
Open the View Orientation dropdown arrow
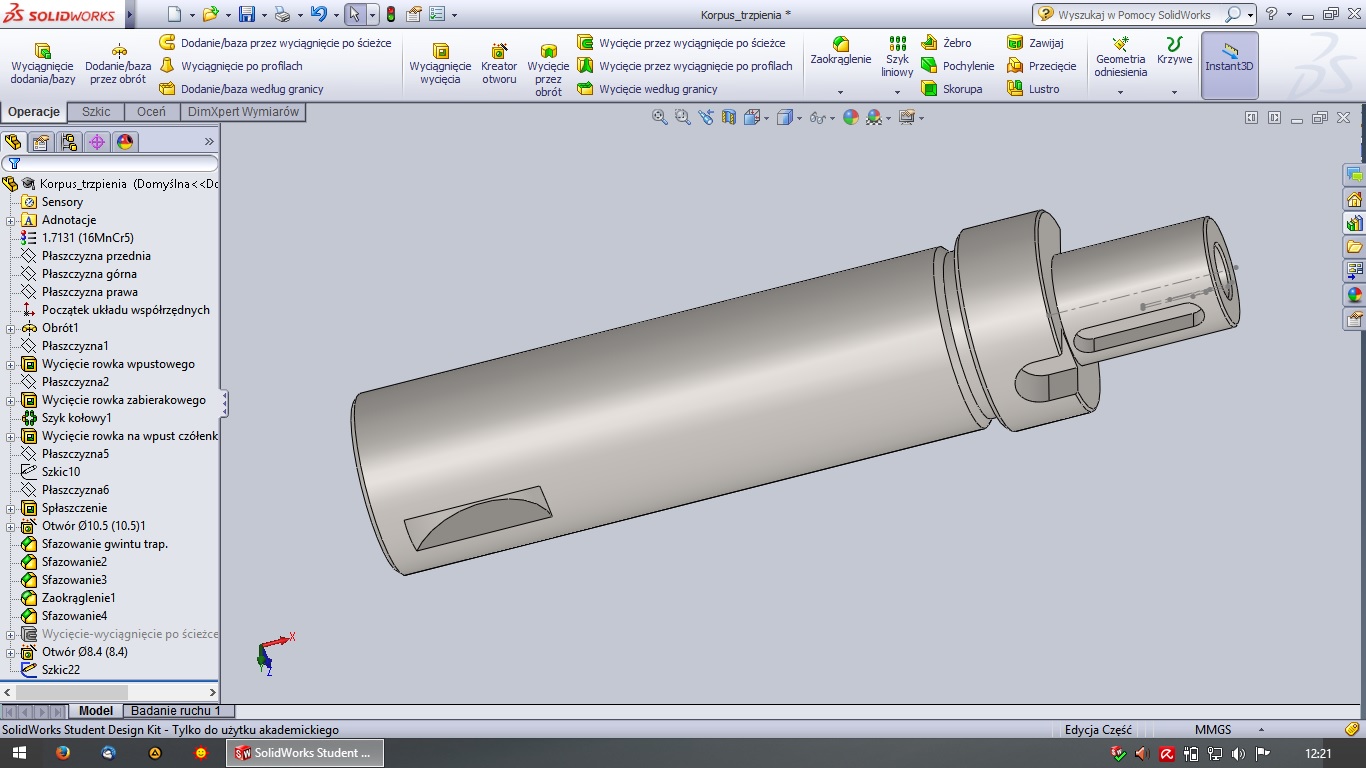(766, 118)
